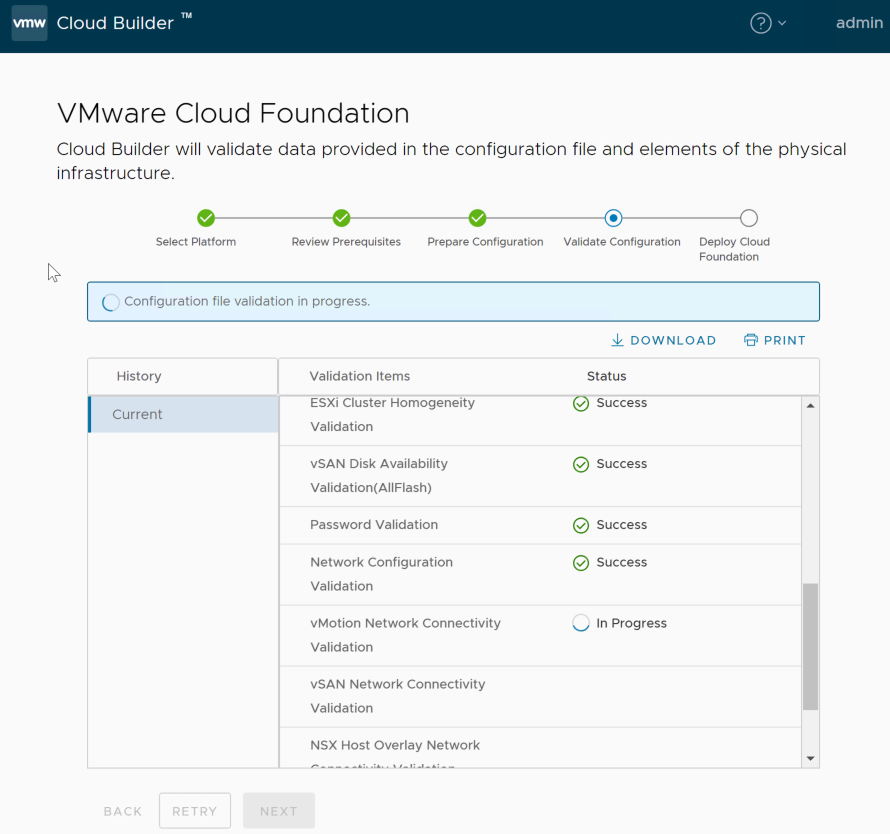
Task: Click success icon for Network Configuration Validation
Action: [581, 563]
